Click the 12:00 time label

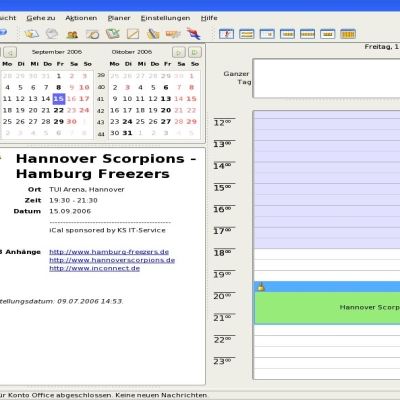[x=222, y=123]
